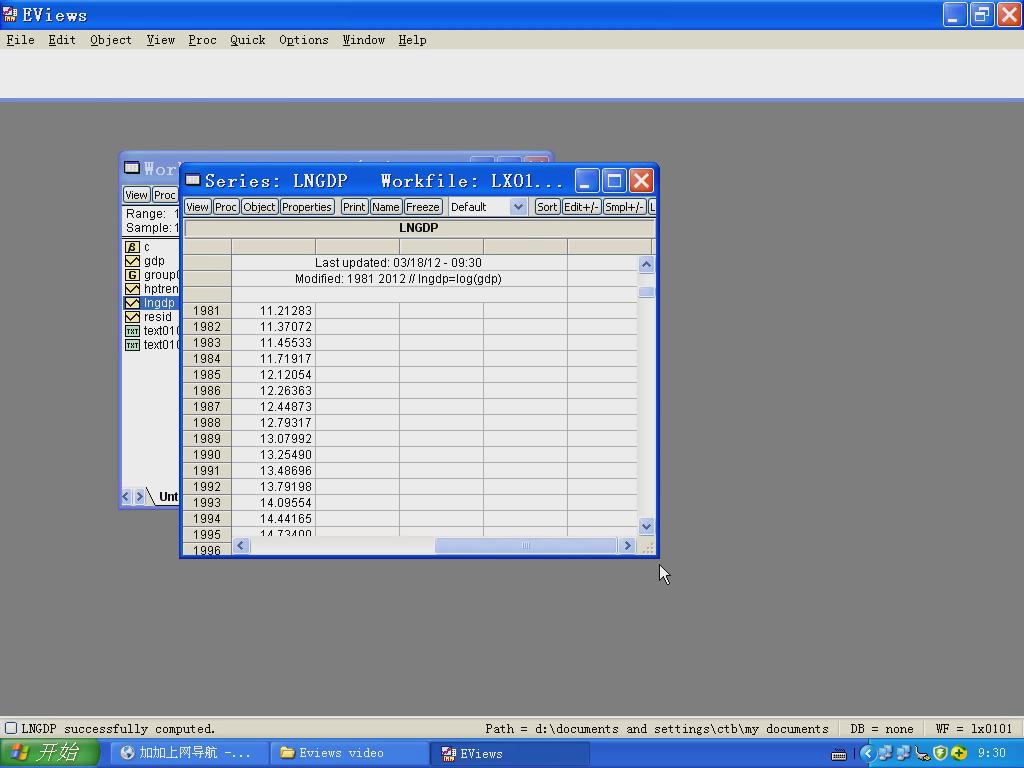Click vertical scrollbar up arrow in series window
1024x768 pixels.
(x=646, y=264)
